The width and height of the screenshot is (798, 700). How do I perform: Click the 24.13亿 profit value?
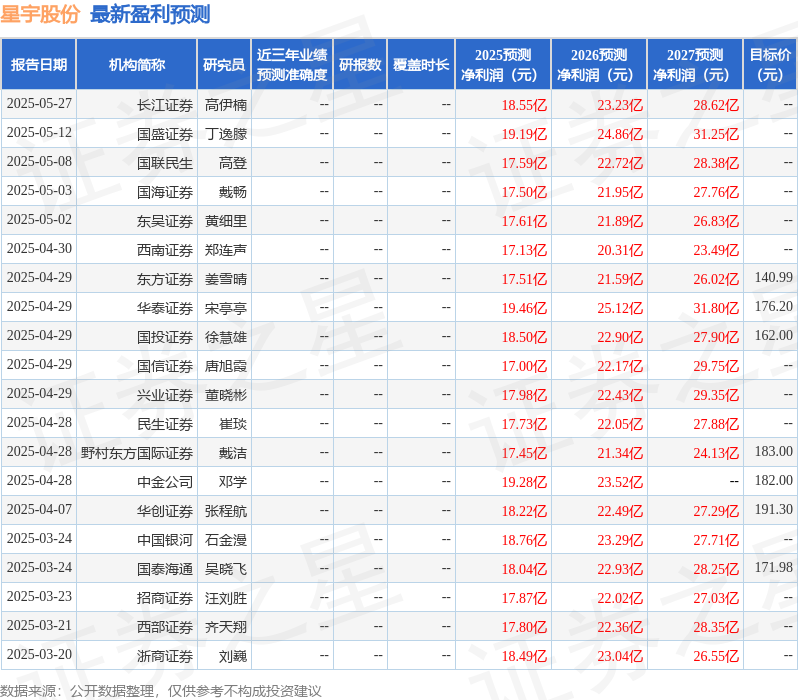click(716, 454)
